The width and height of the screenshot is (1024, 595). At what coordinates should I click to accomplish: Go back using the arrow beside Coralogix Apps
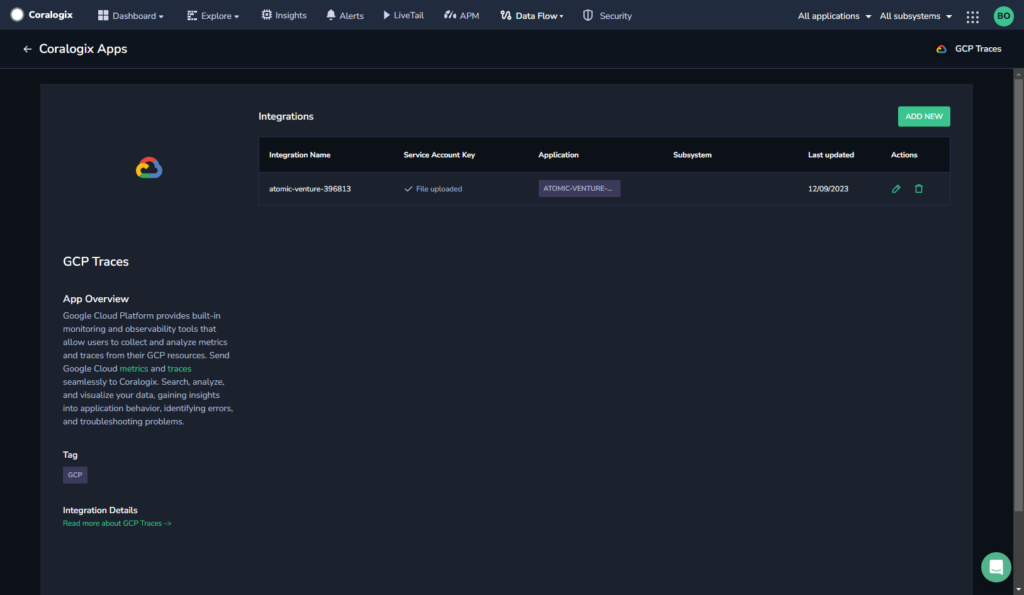pyautogui.click(x=27, y=49)
